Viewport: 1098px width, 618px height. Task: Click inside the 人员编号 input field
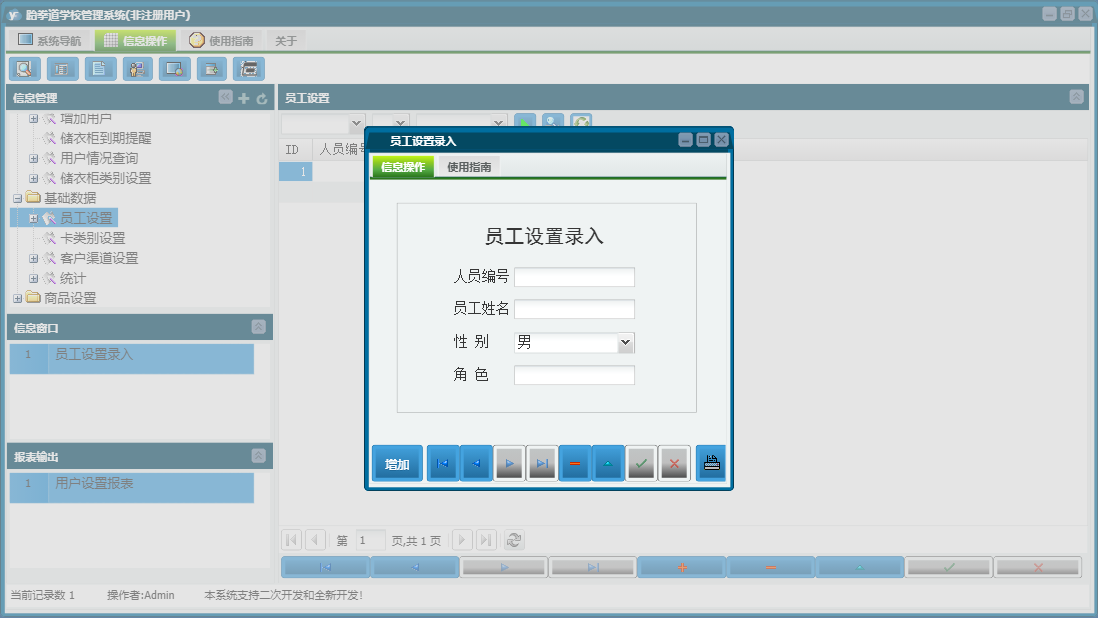point(575,277)
